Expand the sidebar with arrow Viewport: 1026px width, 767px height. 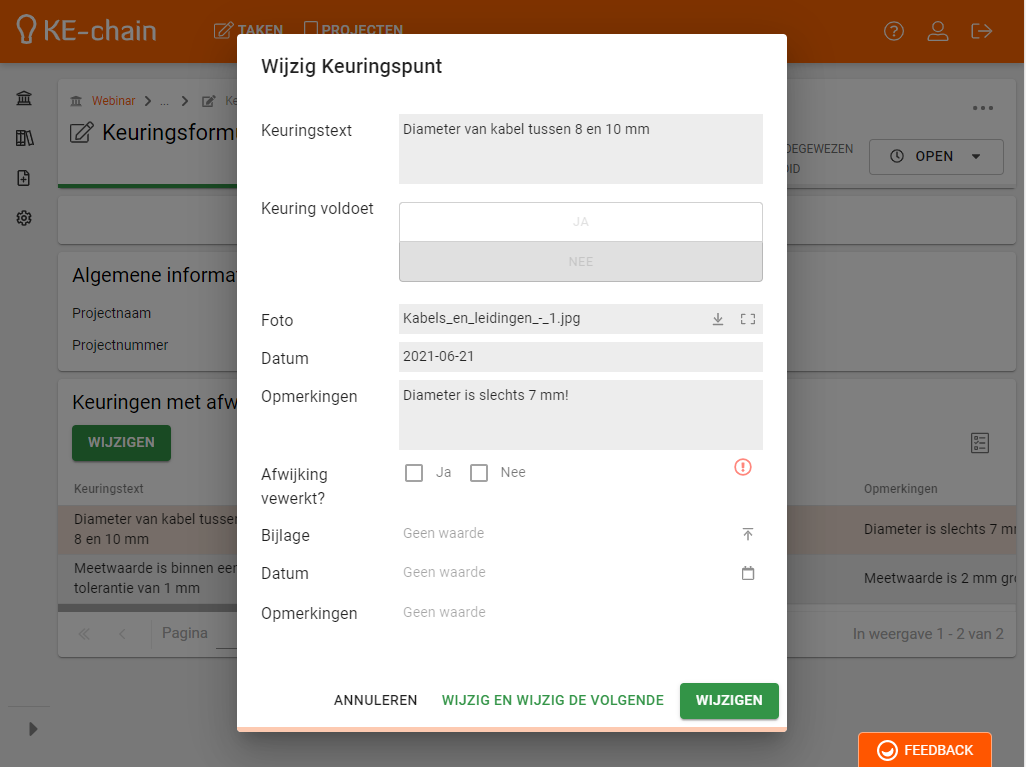coord(32,729)
